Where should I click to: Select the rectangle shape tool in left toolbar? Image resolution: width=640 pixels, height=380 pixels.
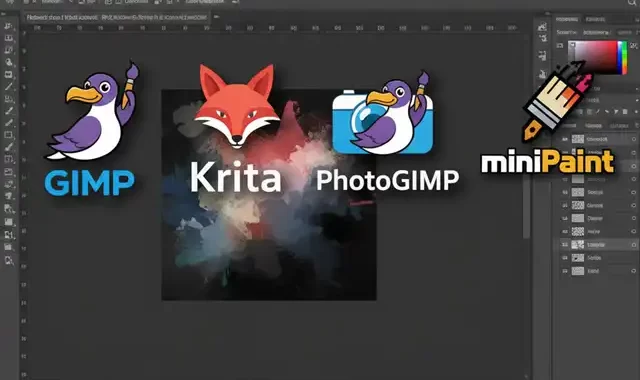click(x=9, y=135)
